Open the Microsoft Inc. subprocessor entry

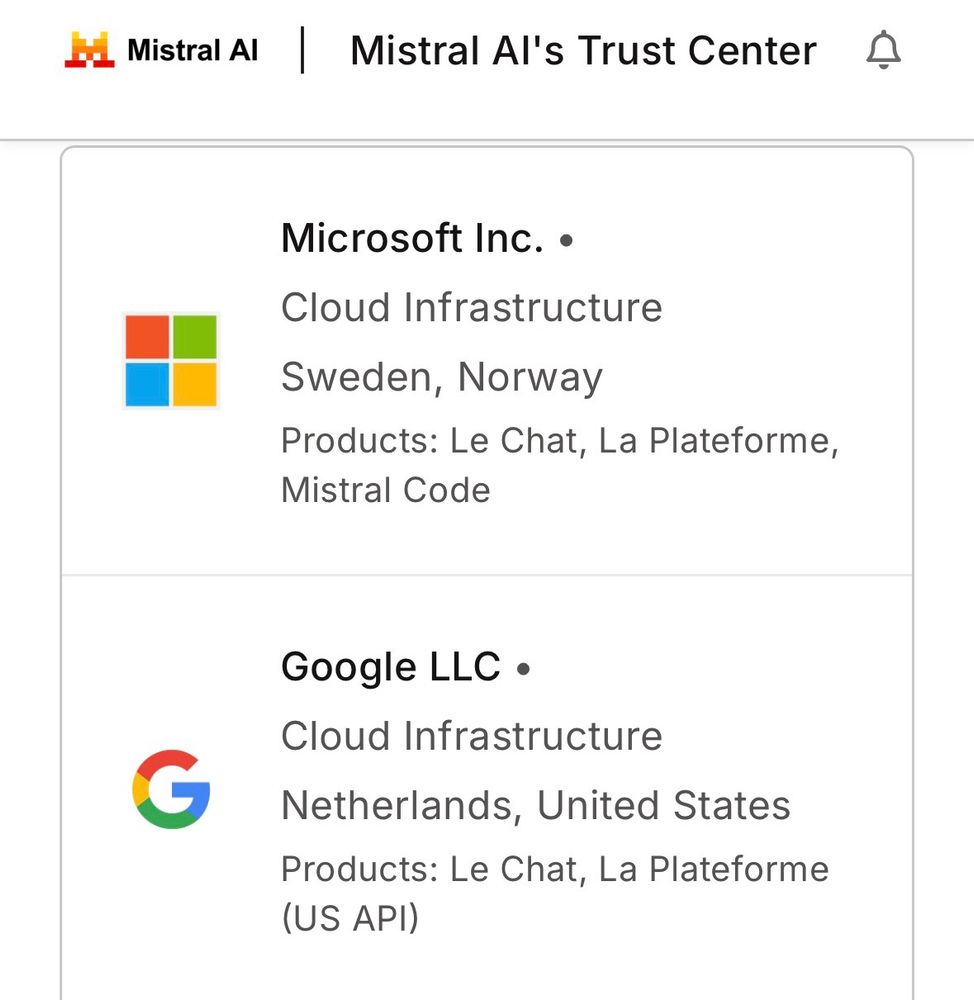pyautogui.click(x=487, y=360)
